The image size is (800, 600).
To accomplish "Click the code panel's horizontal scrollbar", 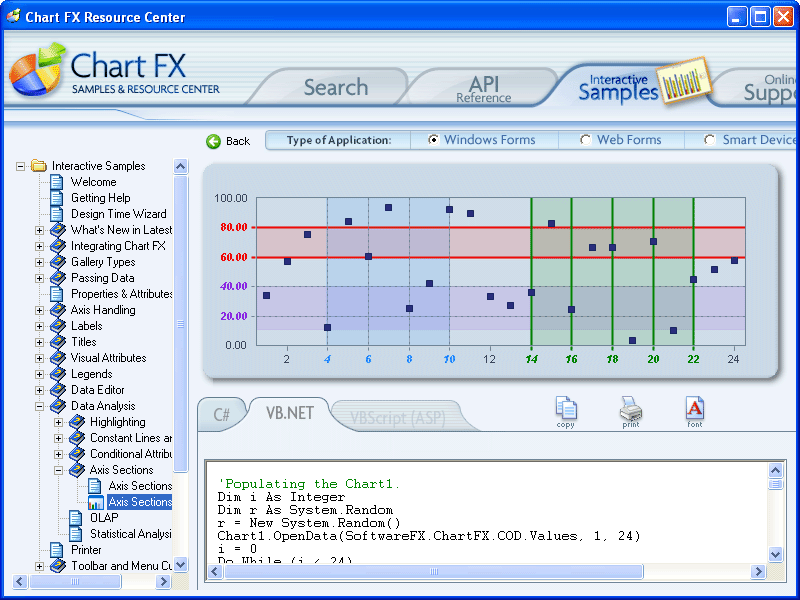I will click(x=430, y=572).
